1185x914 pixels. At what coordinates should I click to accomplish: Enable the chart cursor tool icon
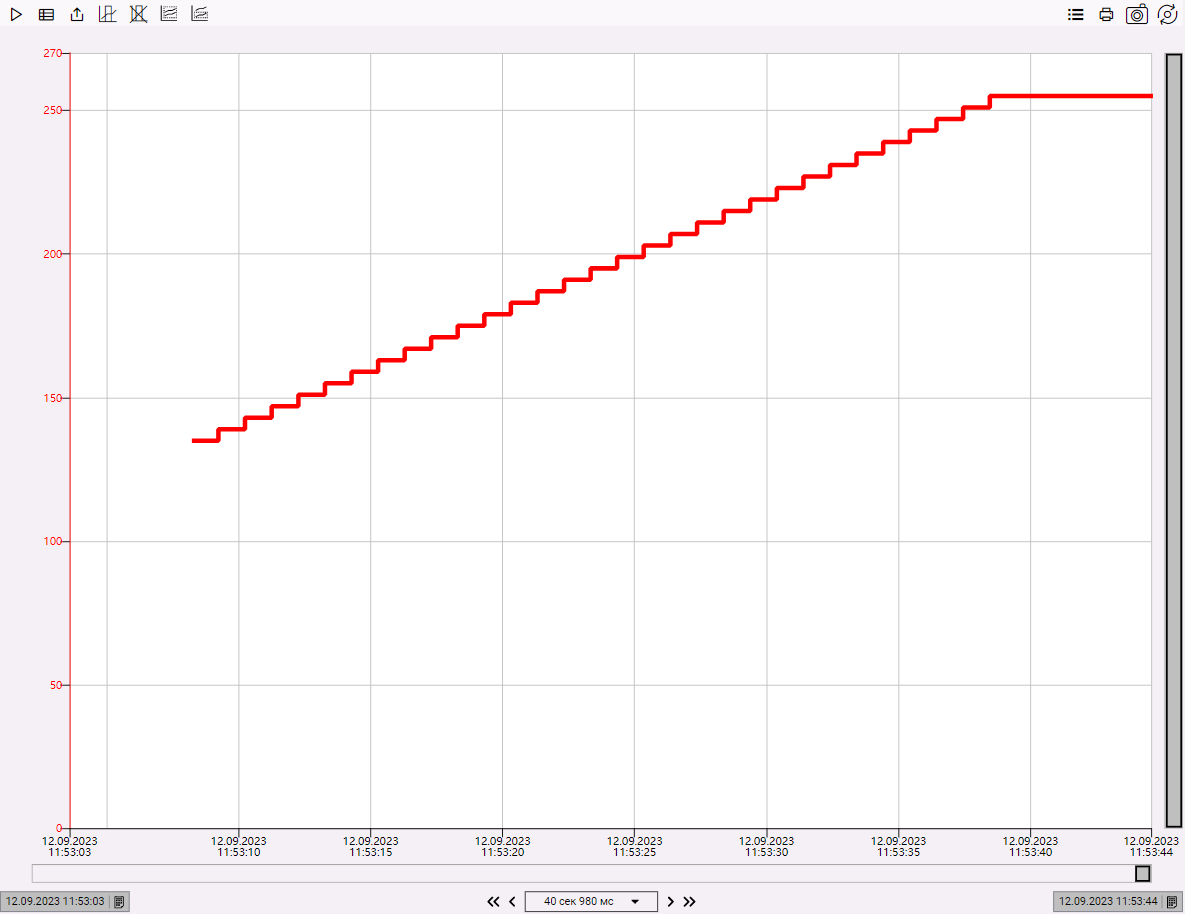tap(108, 15)
